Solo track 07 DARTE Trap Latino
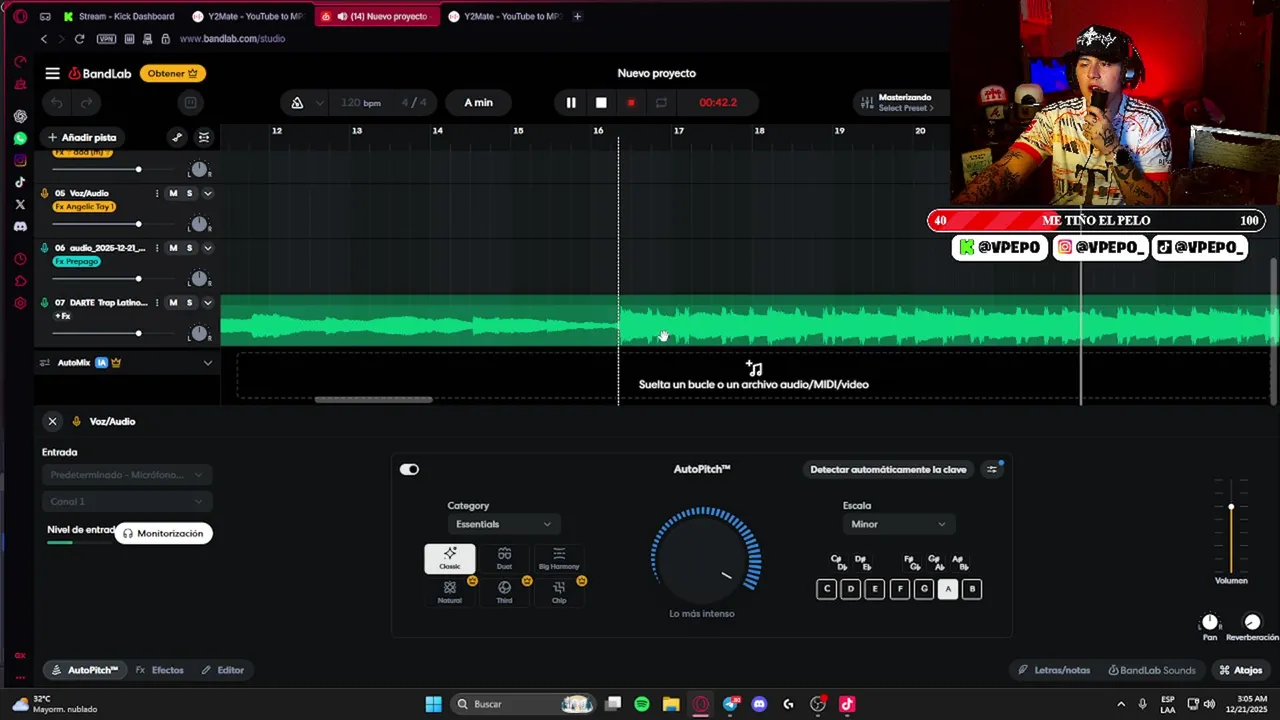 coord(189,303)
